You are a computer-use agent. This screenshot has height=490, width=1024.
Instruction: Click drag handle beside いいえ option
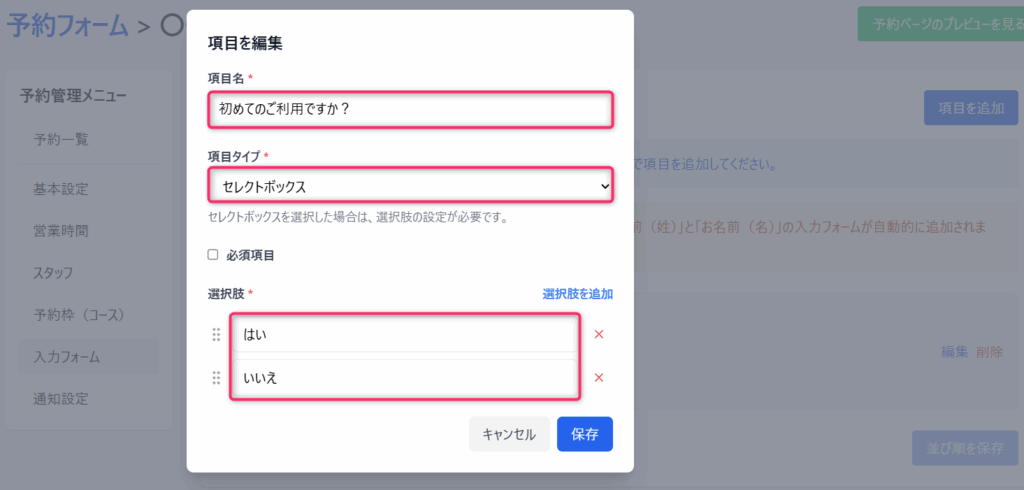(x=216, y=378)
